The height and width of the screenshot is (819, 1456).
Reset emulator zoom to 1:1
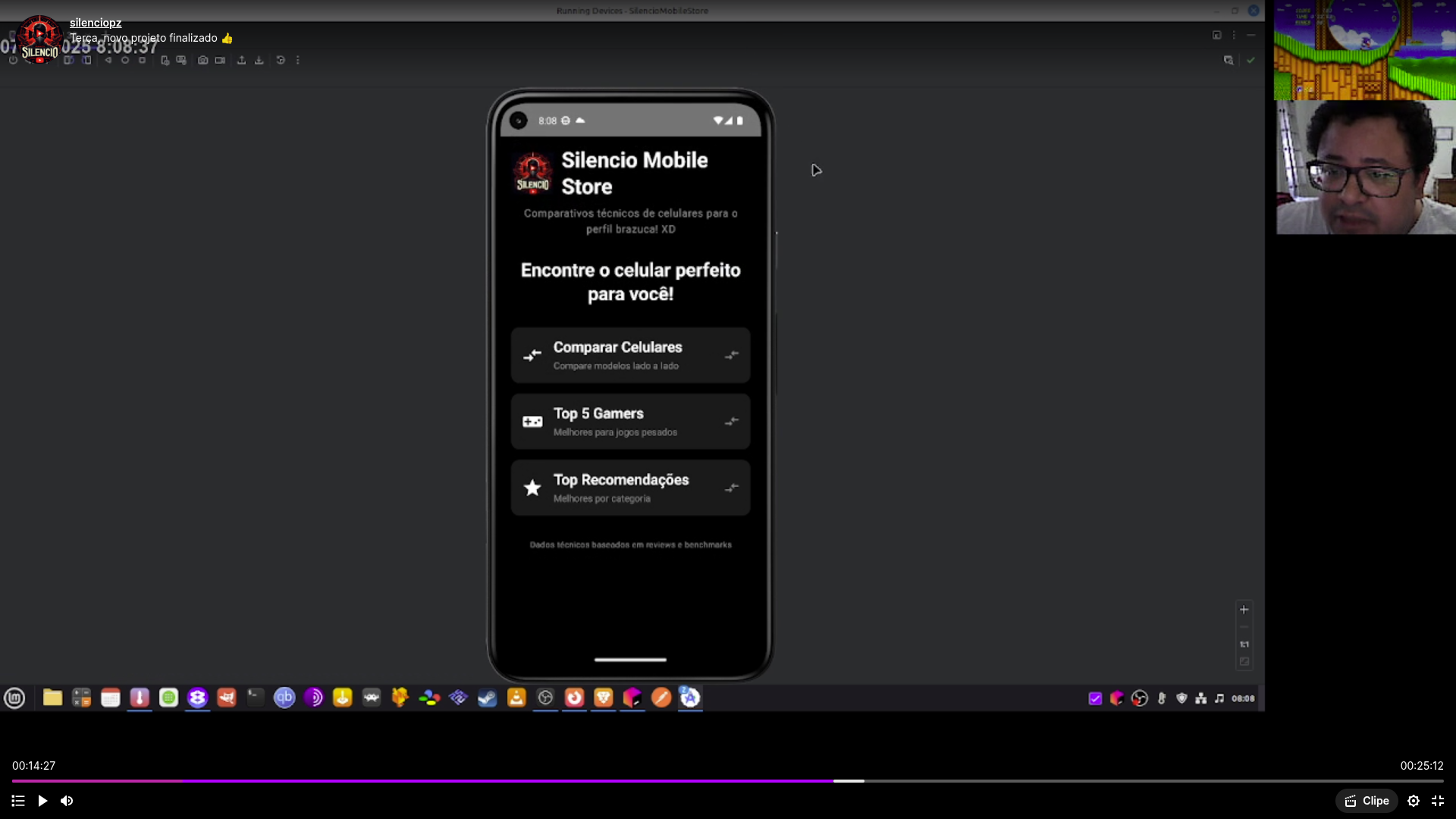(1244, 645)
